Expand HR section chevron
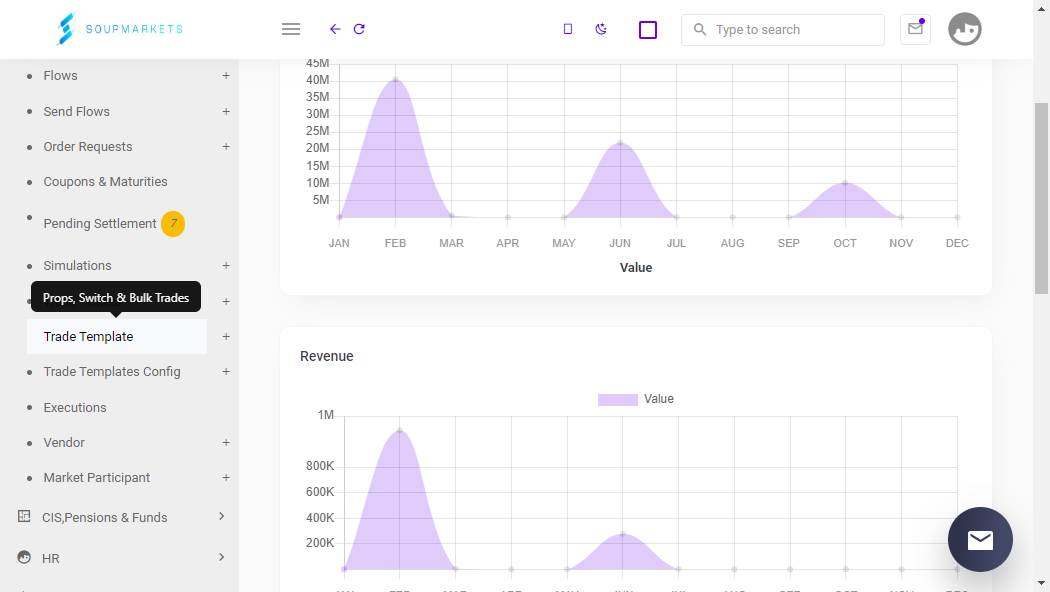This screenshot has height=592, width=1050. [222, 557]
